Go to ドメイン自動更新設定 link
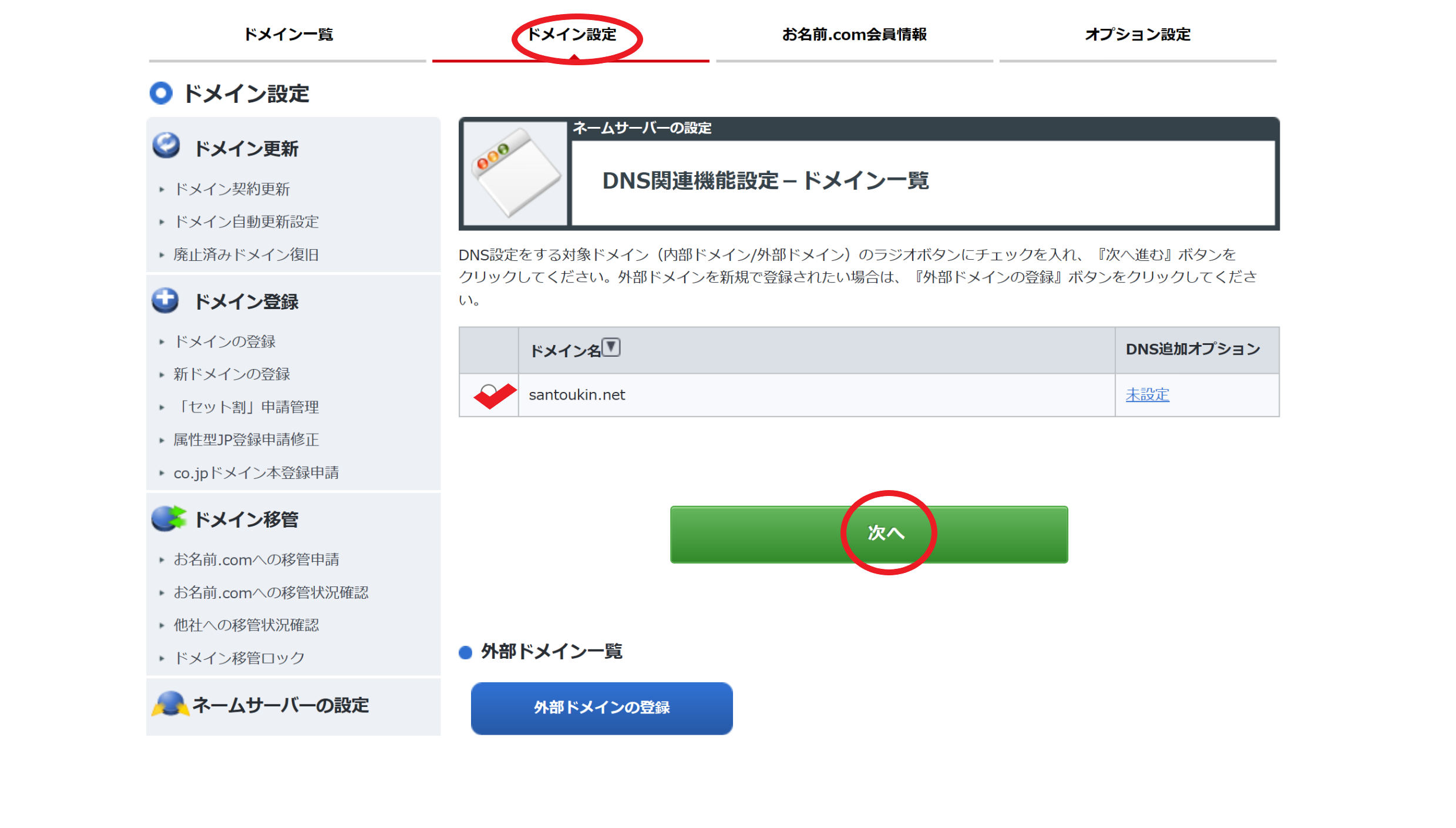Viewport: 1456px width, 828px height. [246, 222]
